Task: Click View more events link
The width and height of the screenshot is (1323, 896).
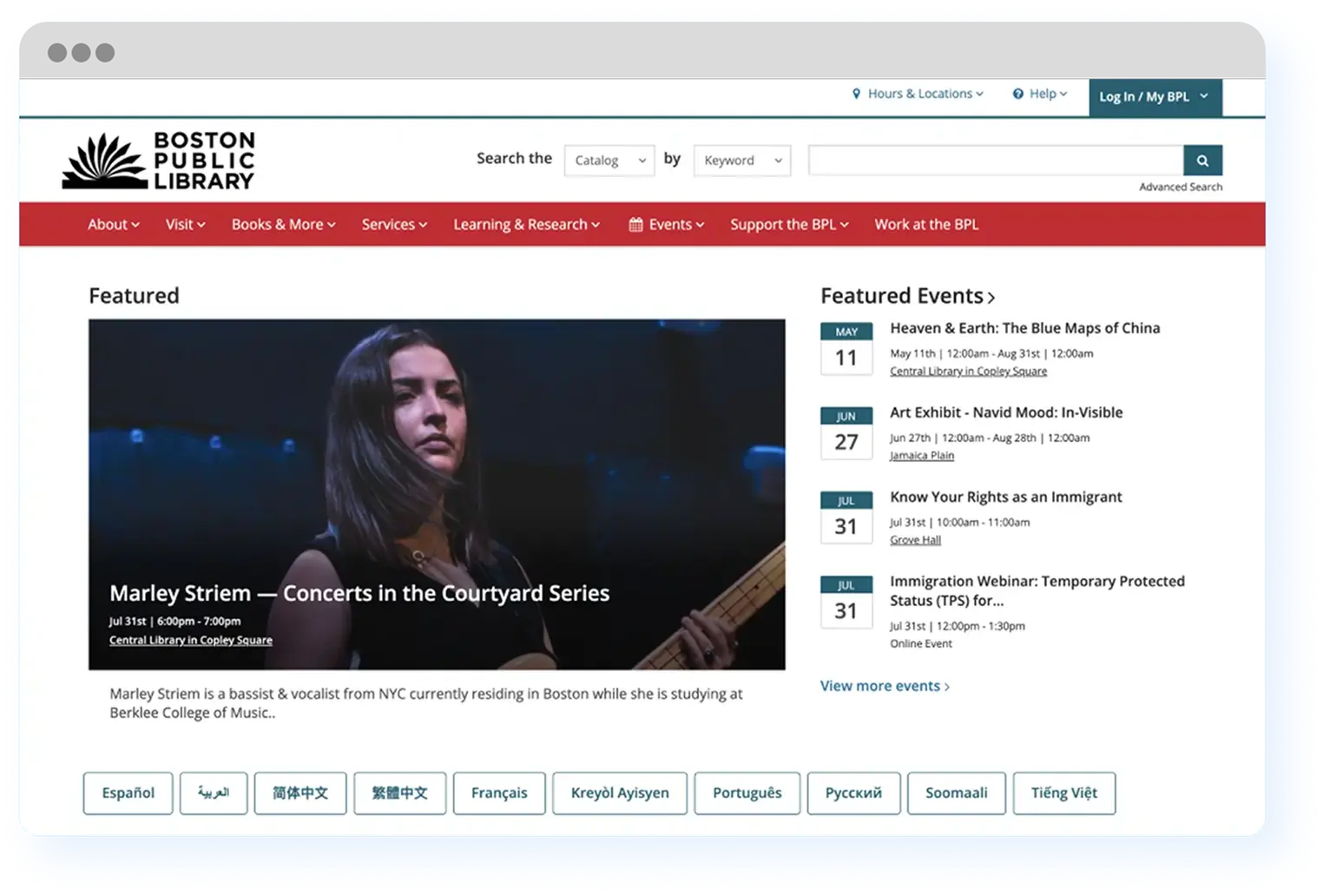Action: [885, 686]
